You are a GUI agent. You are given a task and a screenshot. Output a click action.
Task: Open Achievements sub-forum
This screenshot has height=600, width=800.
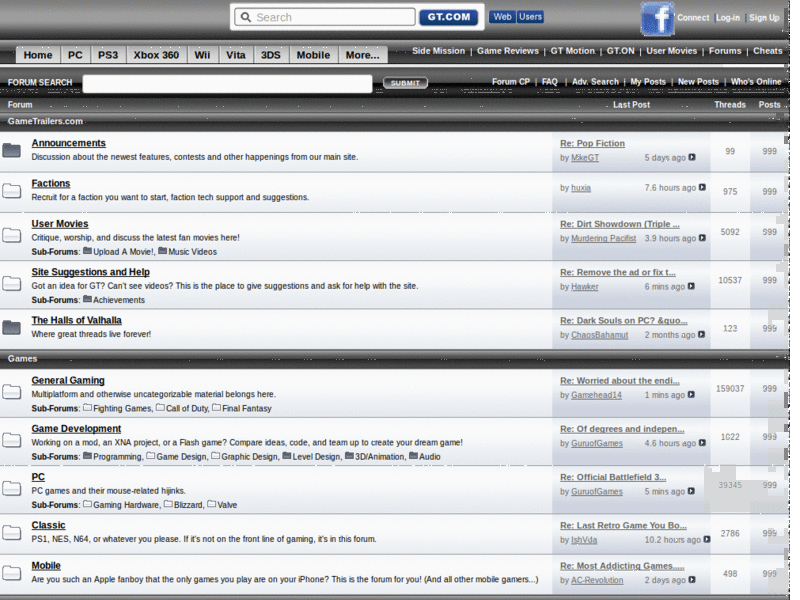pyautogui.click(x=119, y=300)
